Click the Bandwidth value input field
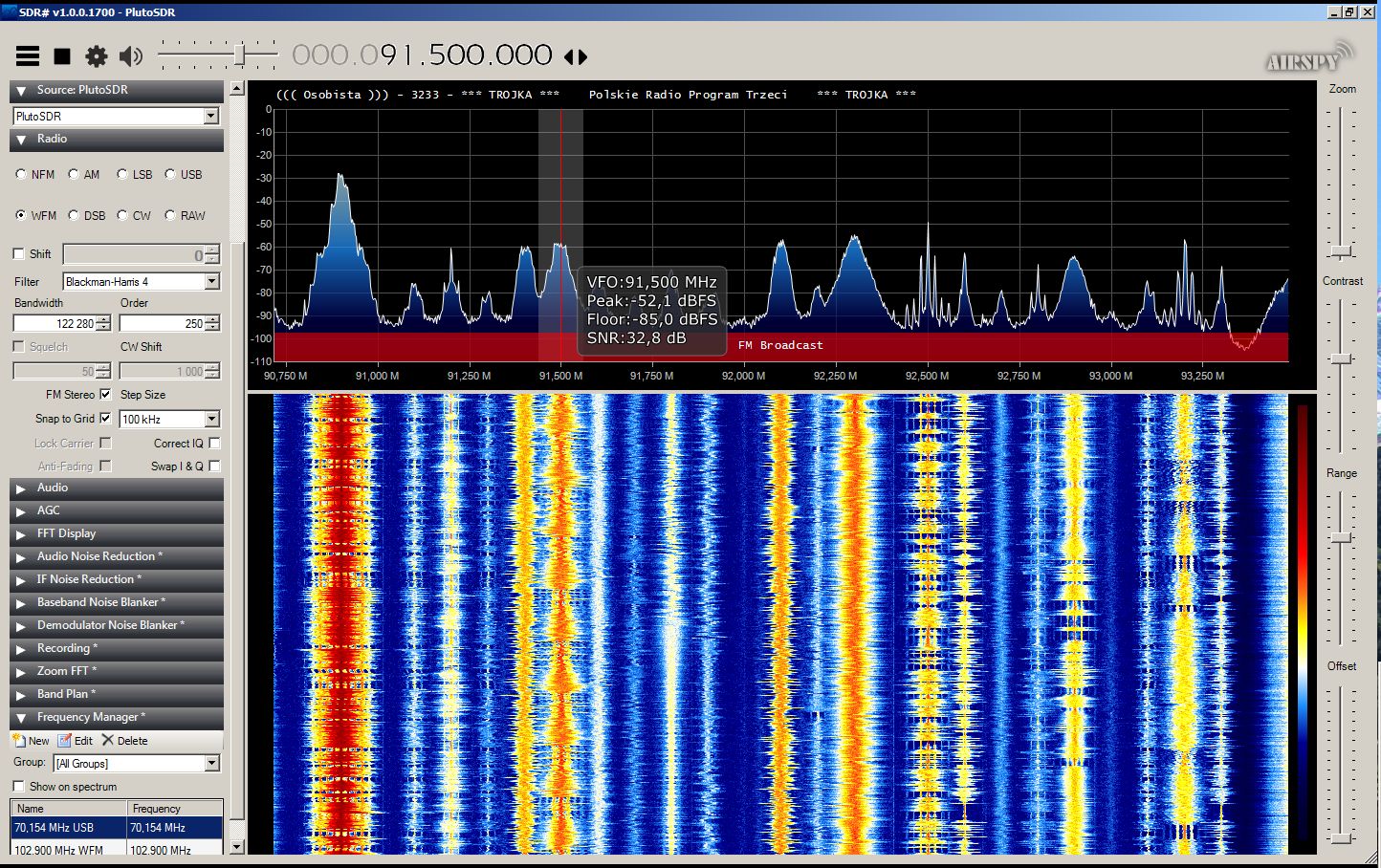 pos(54,324)
